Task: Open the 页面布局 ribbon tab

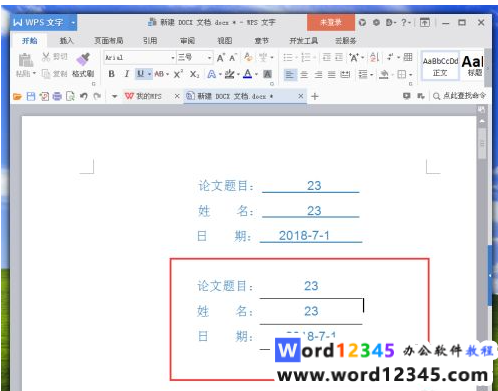Action: click(109, 41)
